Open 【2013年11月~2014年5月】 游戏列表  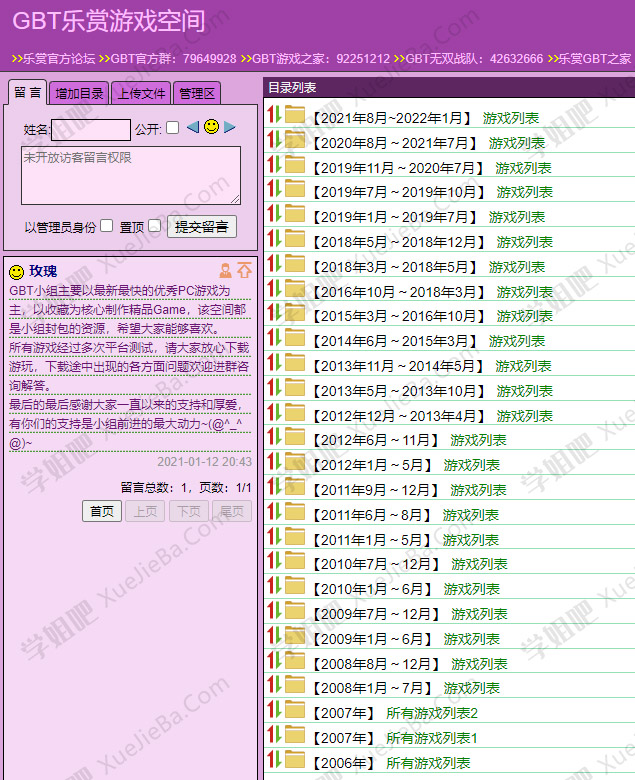[x=433, y=366]
